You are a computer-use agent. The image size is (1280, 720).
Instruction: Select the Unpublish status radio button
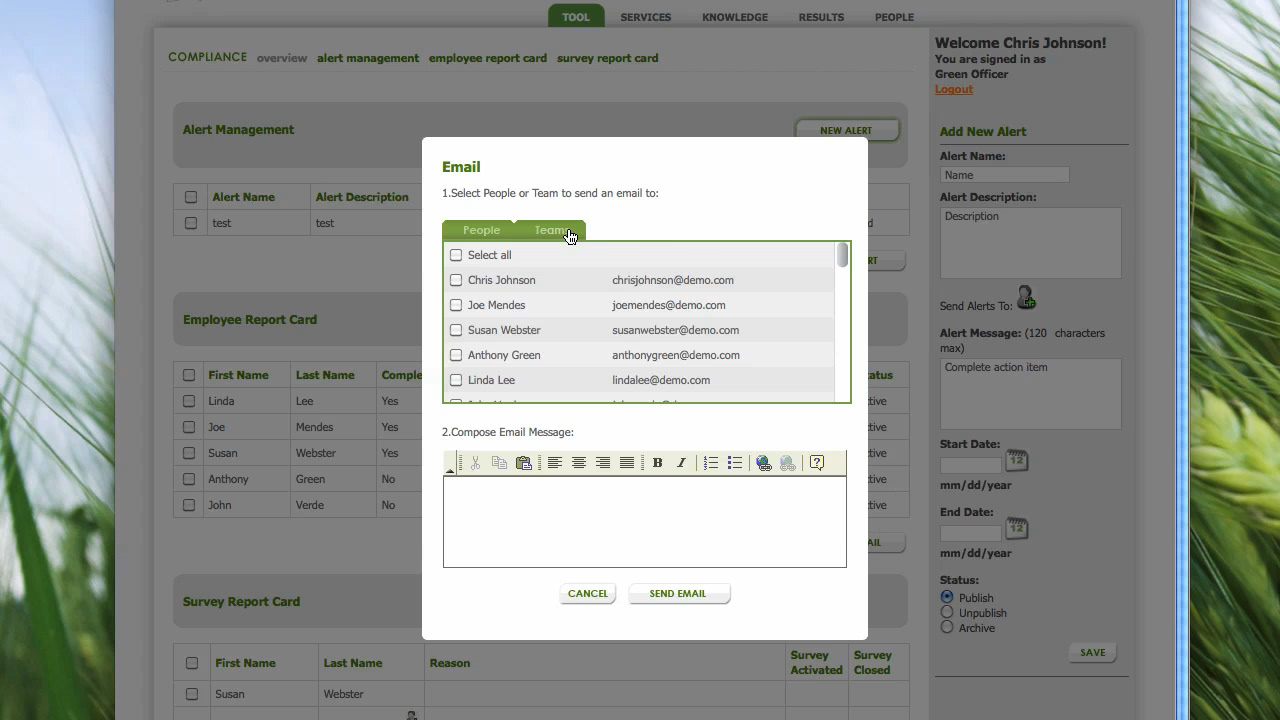pos(947,612)
